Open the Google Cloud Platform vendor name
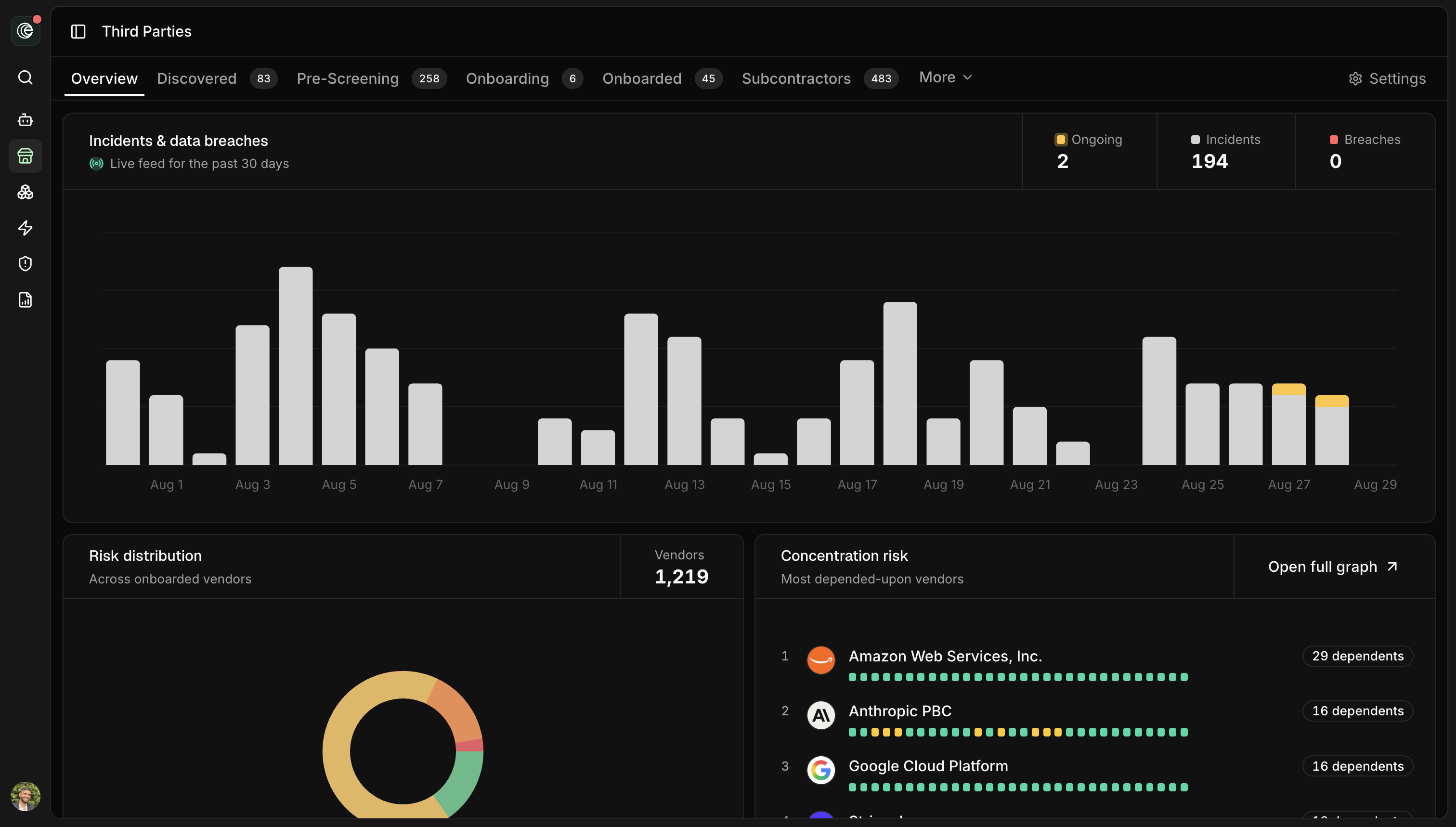 928,766
